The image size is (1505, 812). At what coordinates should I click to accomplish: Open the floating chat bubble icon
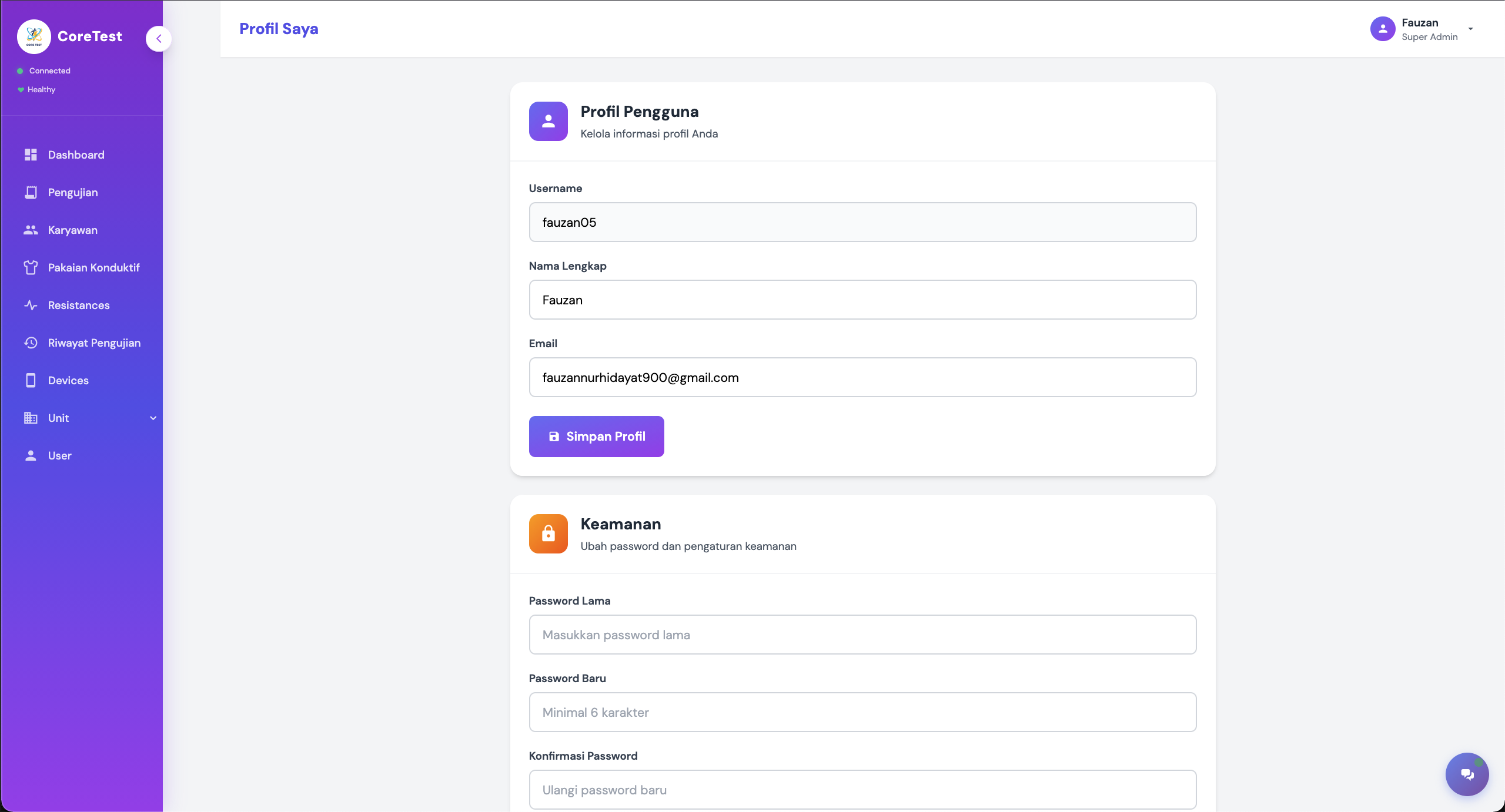(x=1466, y=774)
